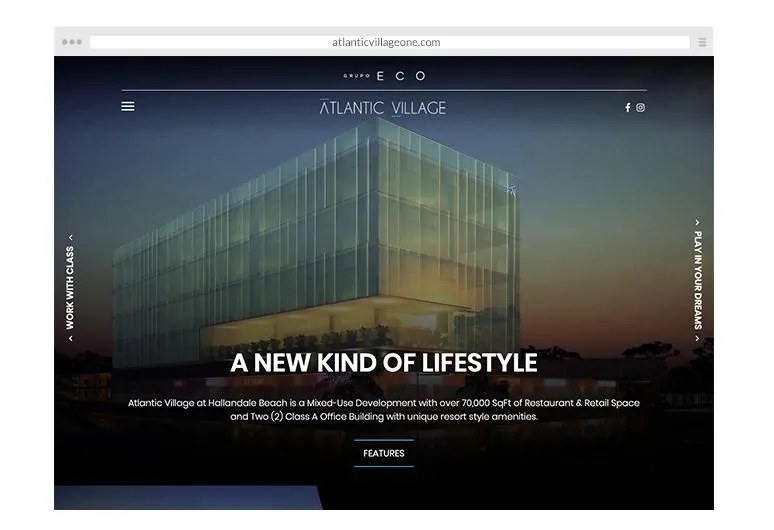Click the Features button
This screenshot has width=774, height=530.
click(x=384, y=453)
